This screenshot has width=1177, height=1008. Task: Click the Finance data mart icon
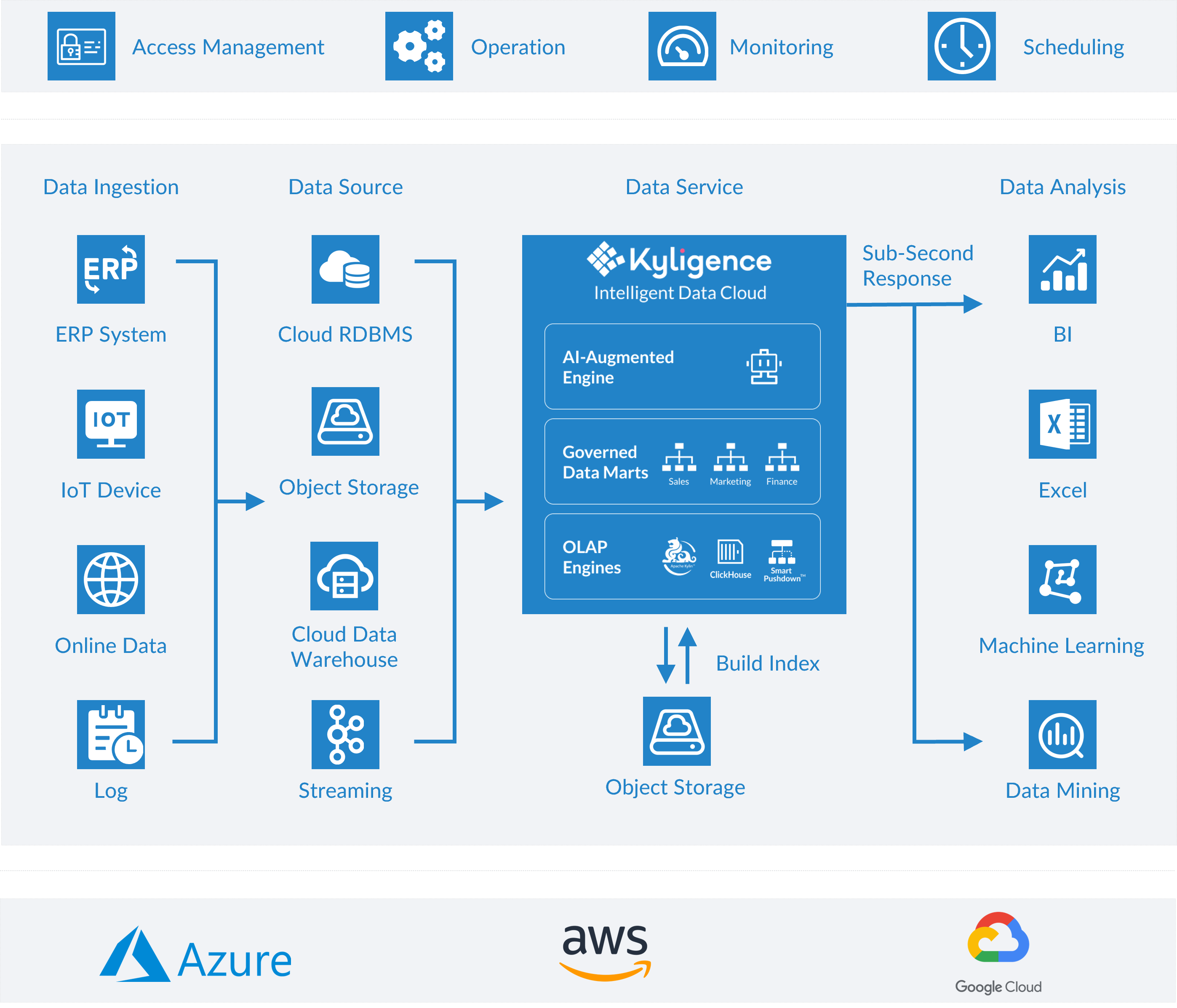click(782, 457)
